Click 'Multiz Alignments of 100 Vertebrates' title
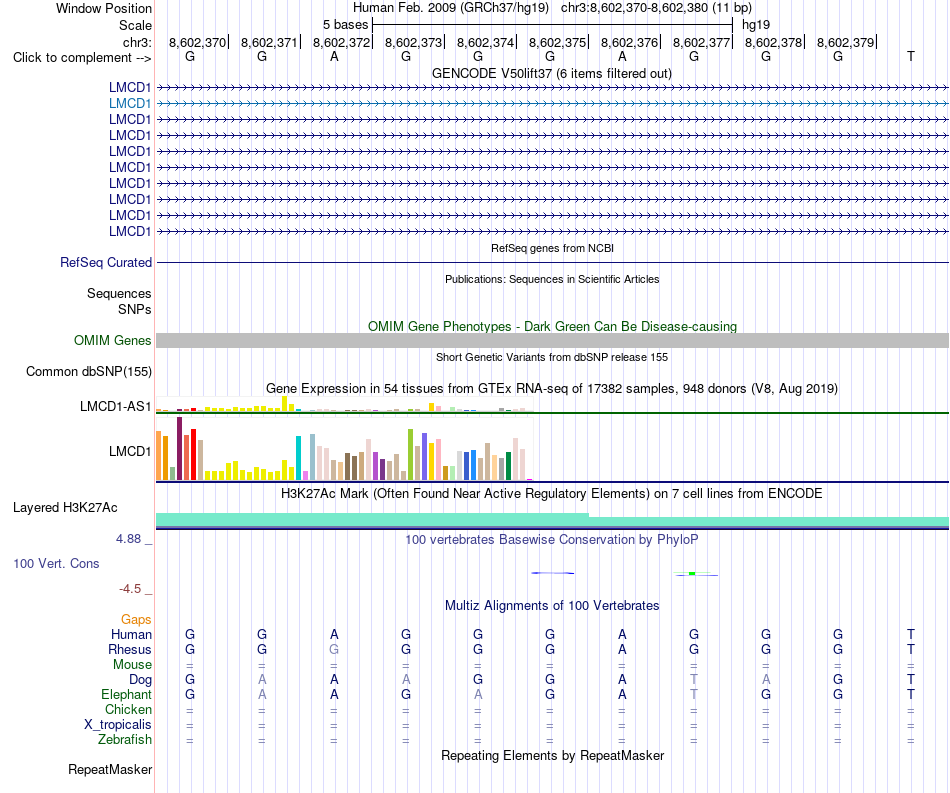 552,606
